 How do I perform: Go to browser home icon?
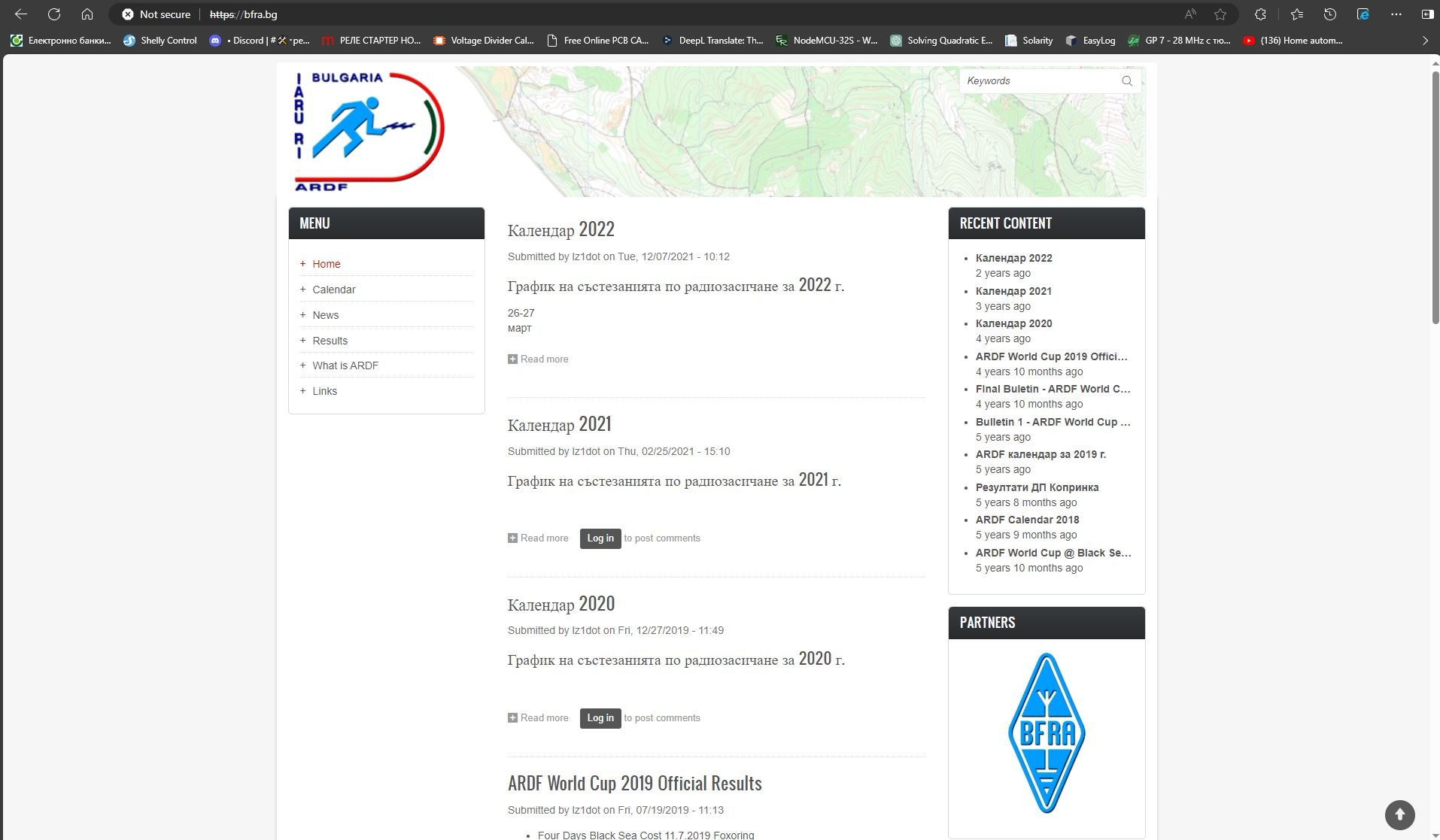(x=87, y=14)
